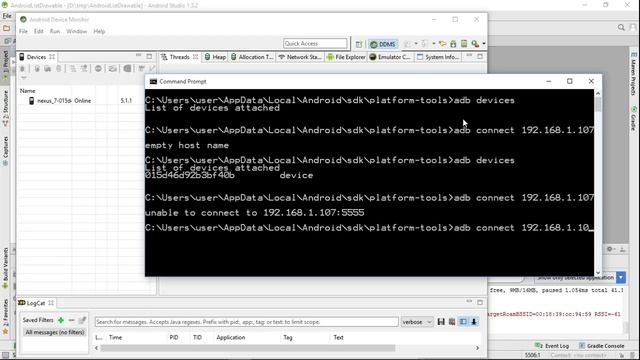
Task: Toggle the saved filters view display
Action: click(x=463, y=322)
